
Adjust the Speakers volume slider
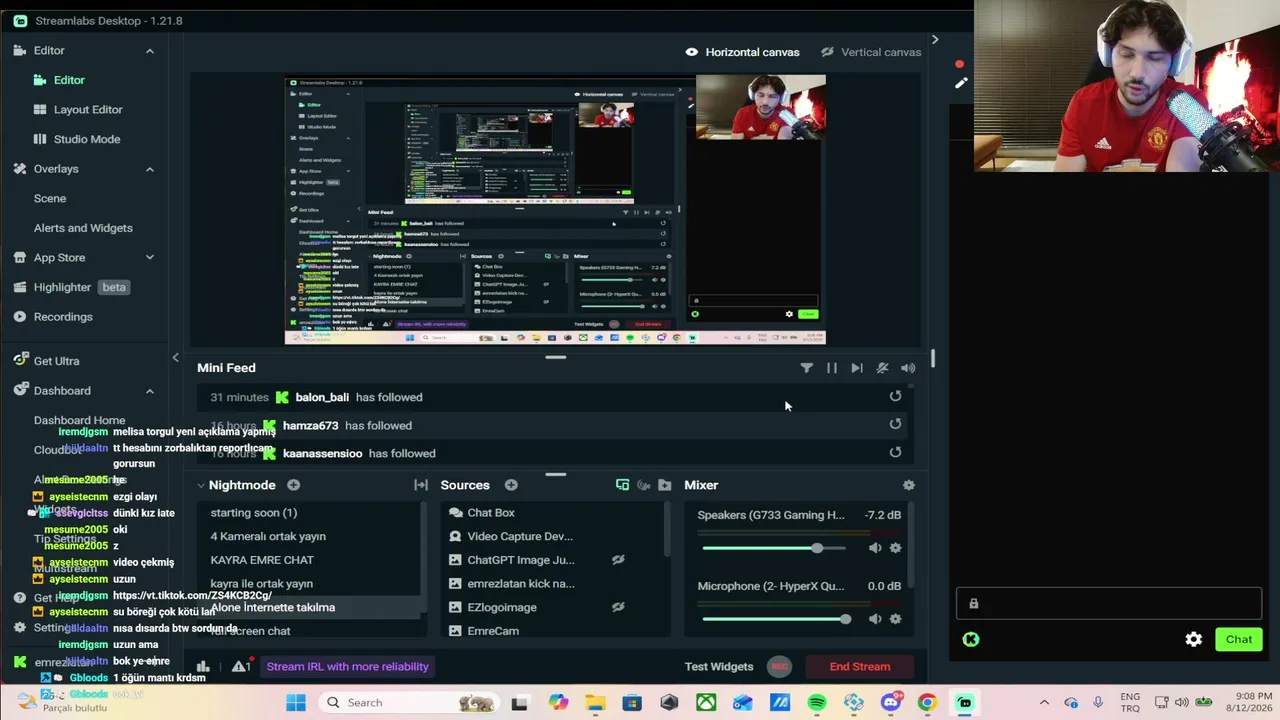[774, 548]
